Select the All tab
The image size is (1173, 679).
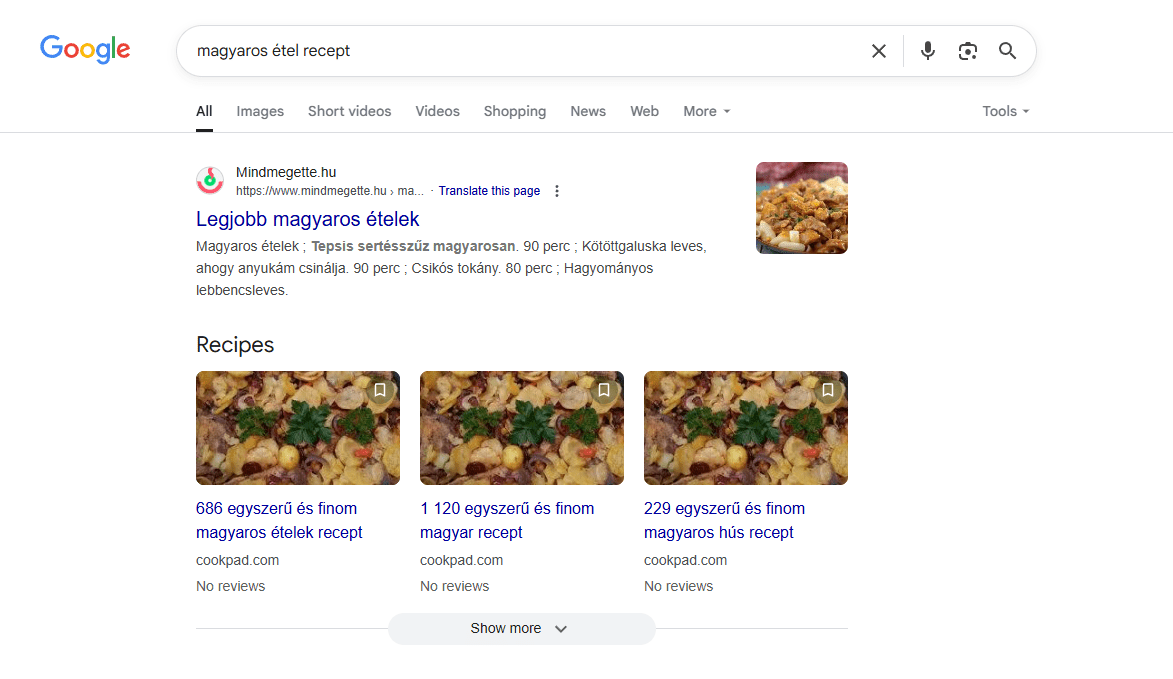pos(204,111)
